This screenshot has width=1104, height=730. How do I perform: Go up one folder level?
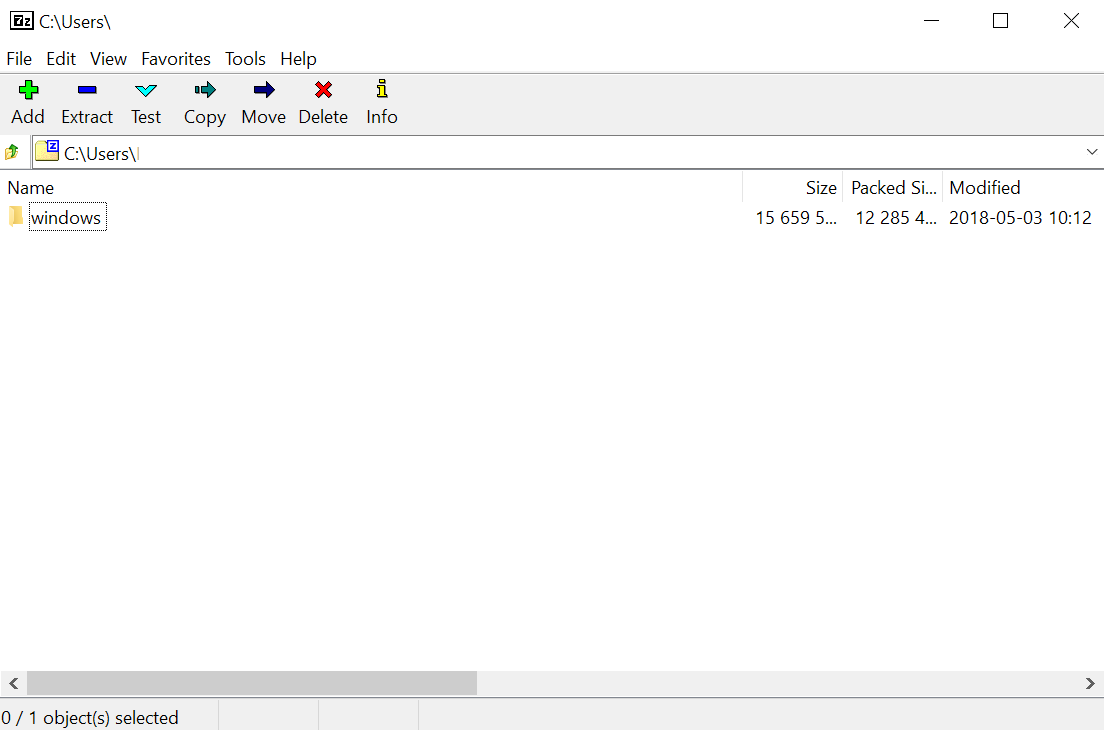tap(12, 151)
